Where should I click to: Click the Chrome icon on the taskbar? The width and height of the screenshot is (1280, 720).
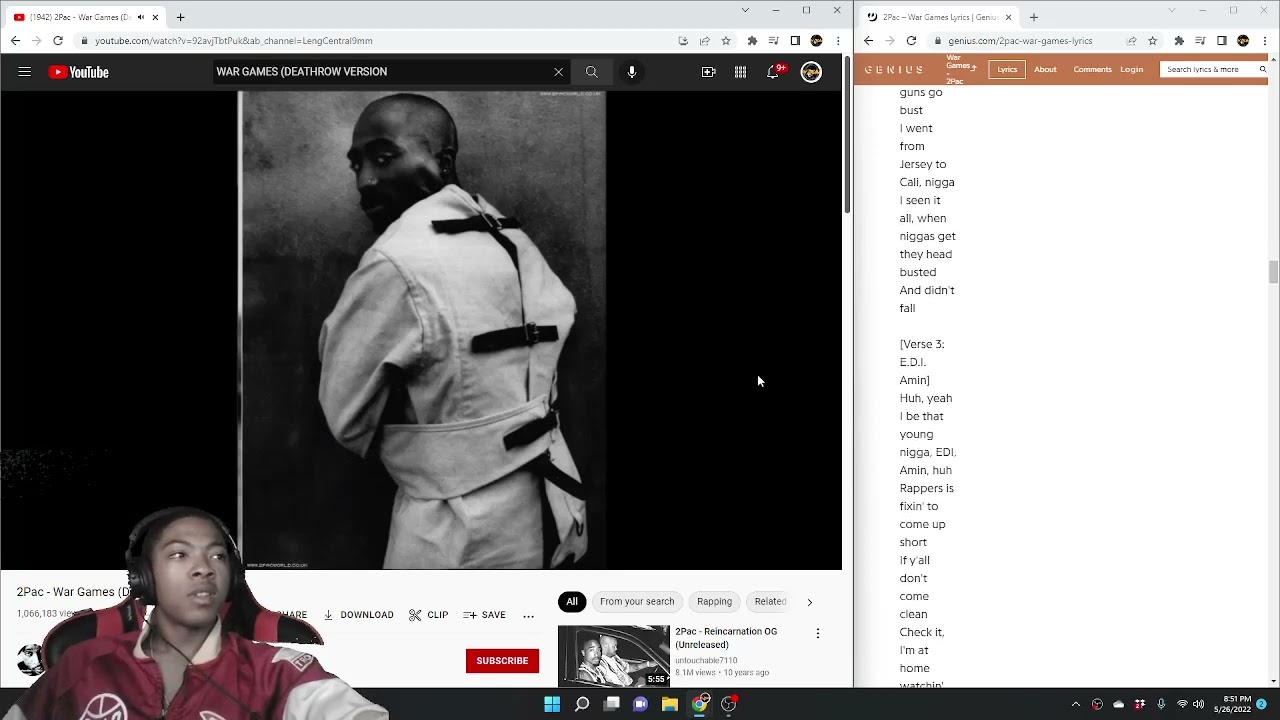coord(700,704)
